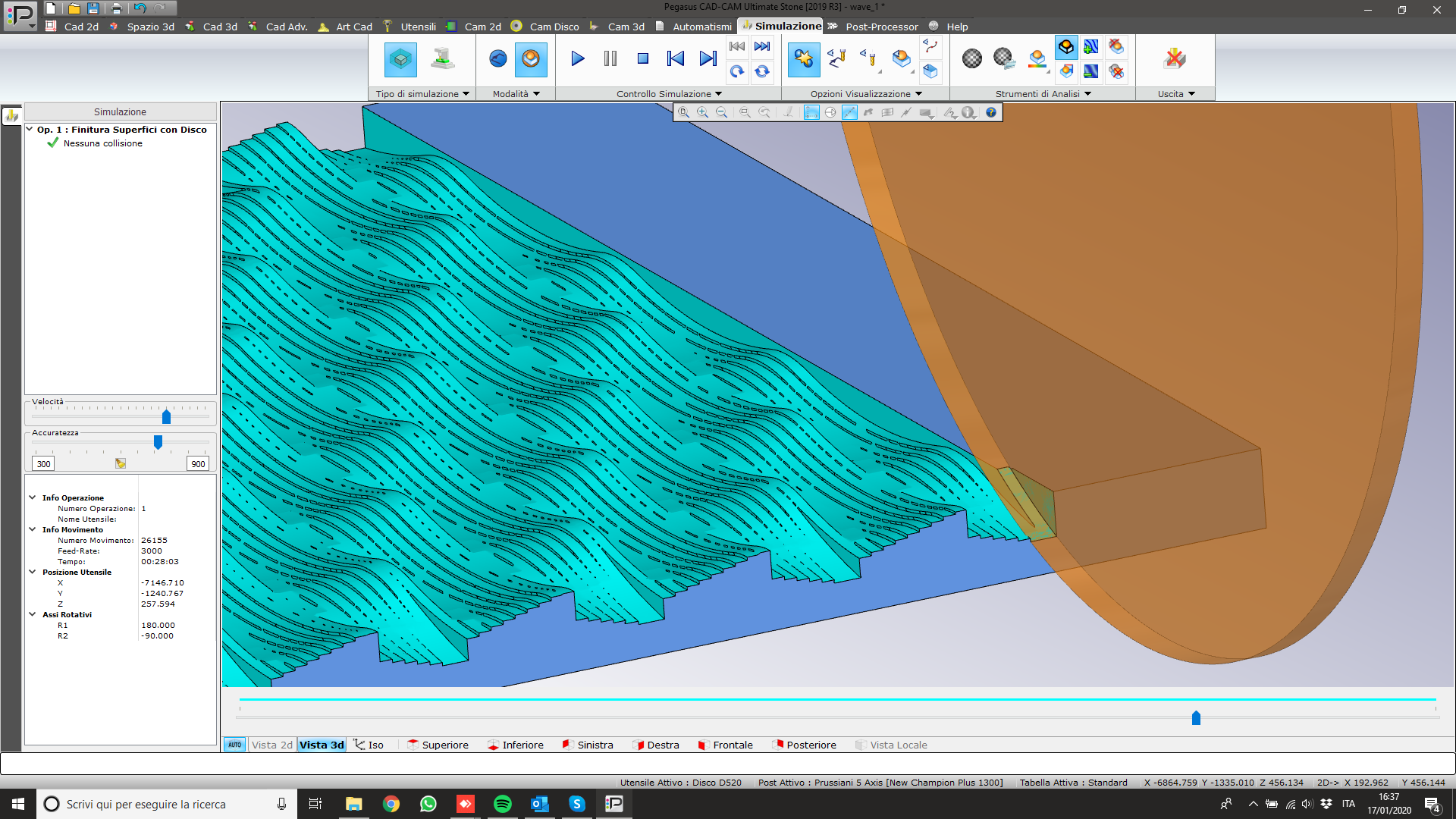The height and width of the screenshot is (819, 1456).
Task: Toggle the highlighted diagonal line view option
Action: [x=849, y=112]
